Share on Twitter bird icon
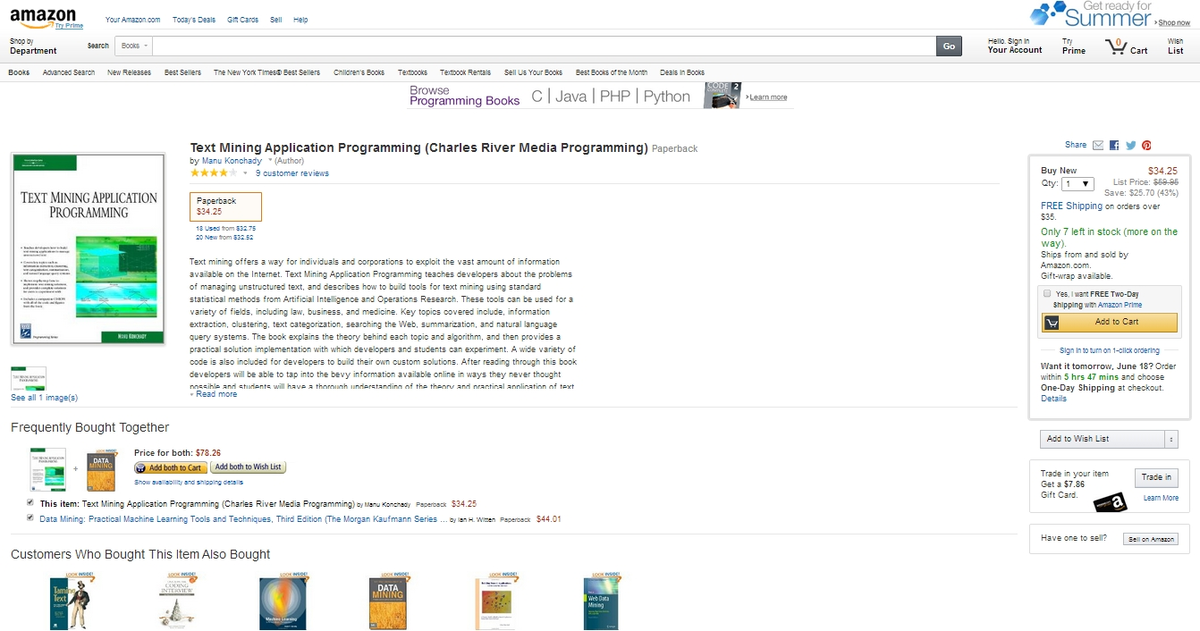This screenshot has width=1200, height=631. 1131,145
